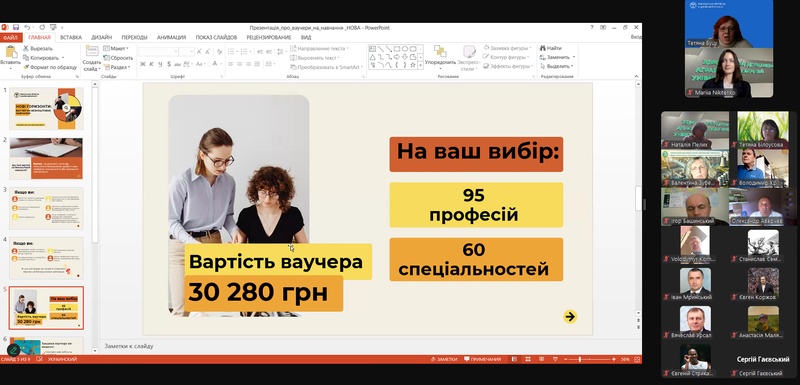Undo the last action in quick toolbar
Viewport: 800px width, 385px height.
[27, 27]
